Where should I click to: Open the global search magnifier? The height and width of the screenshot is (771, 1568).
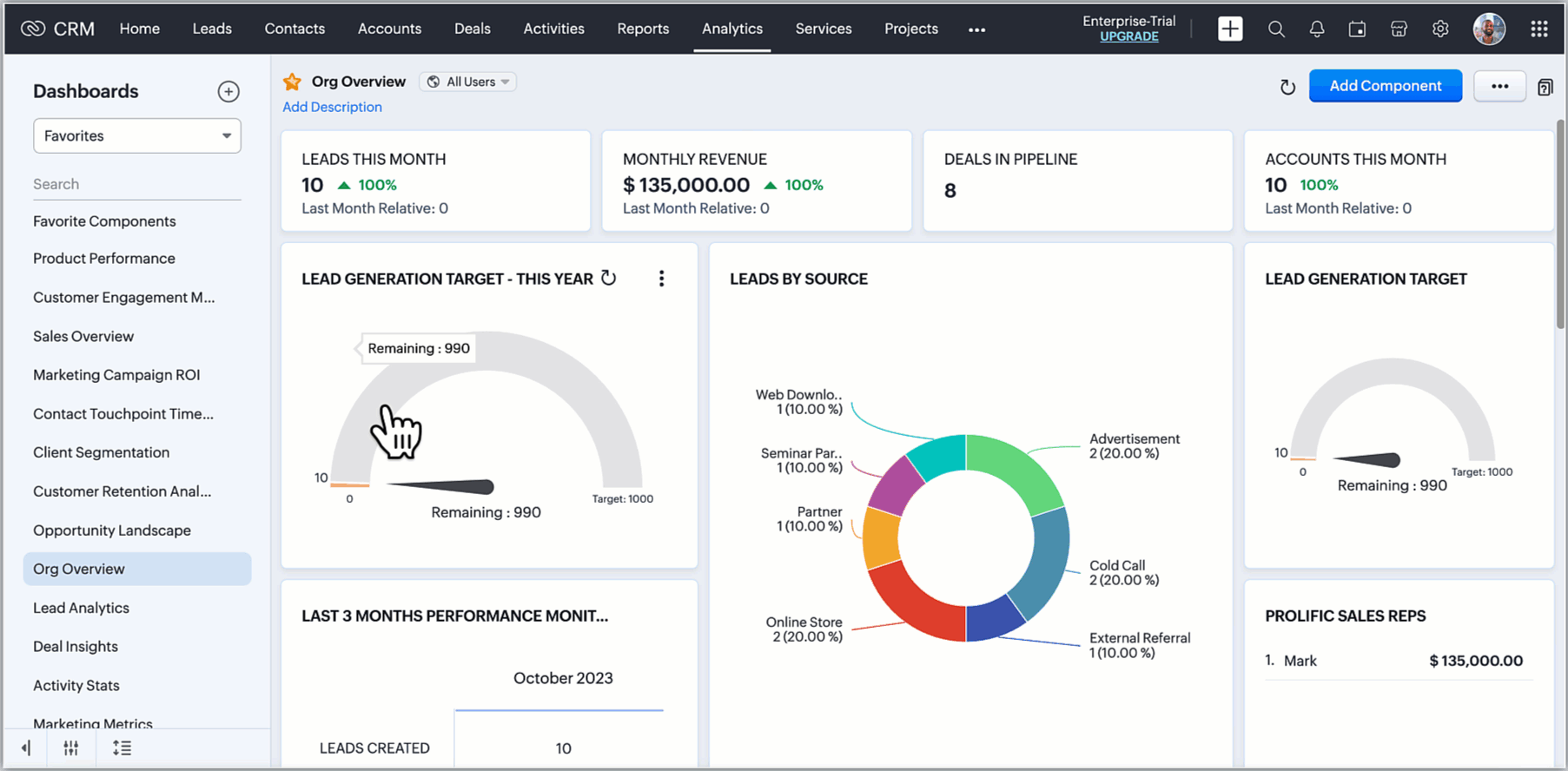coord(1275,29)
